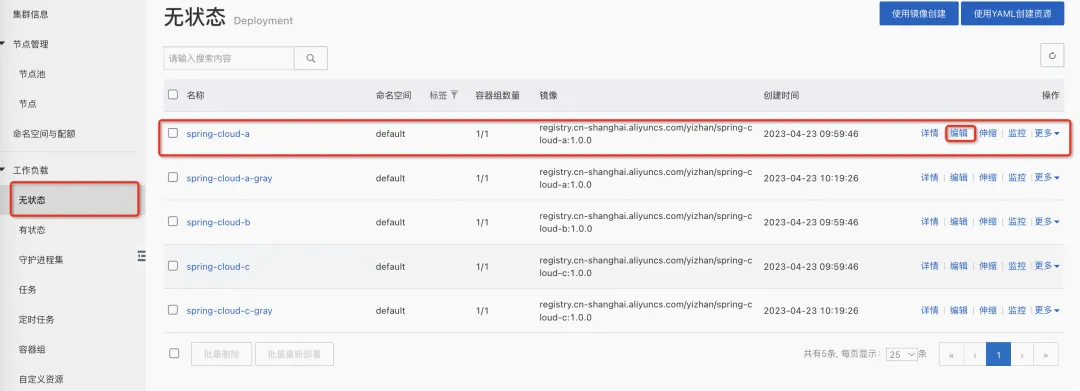Click the 使用镜像创建 button
This screenshot has width=1080, height=391.
pyautogui.click(x=919, y=13)
